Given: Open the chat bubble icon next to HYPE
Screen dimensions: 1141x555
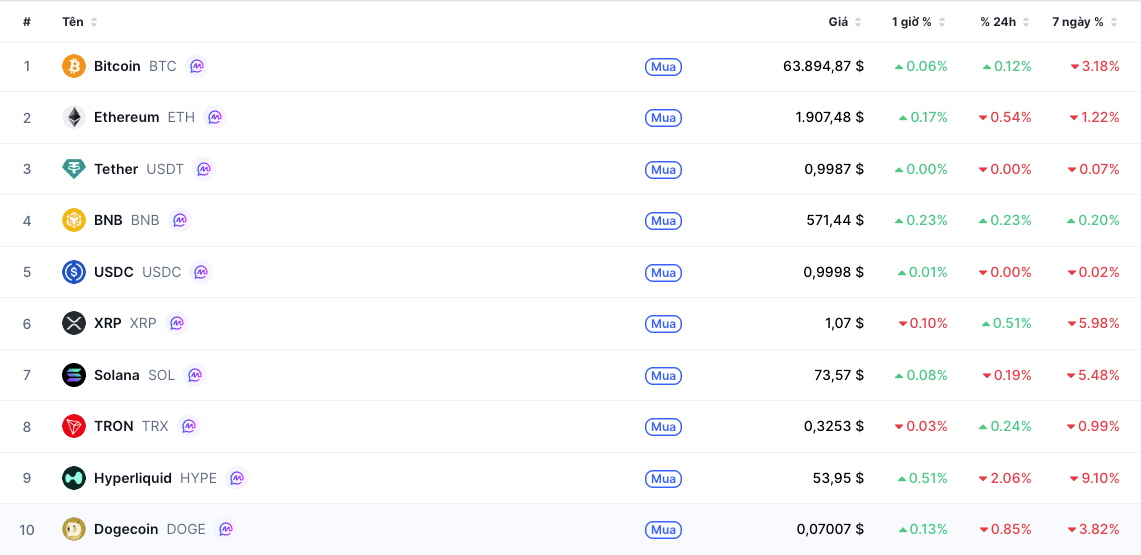Looking at the screenshot, I should click(236, 478).
